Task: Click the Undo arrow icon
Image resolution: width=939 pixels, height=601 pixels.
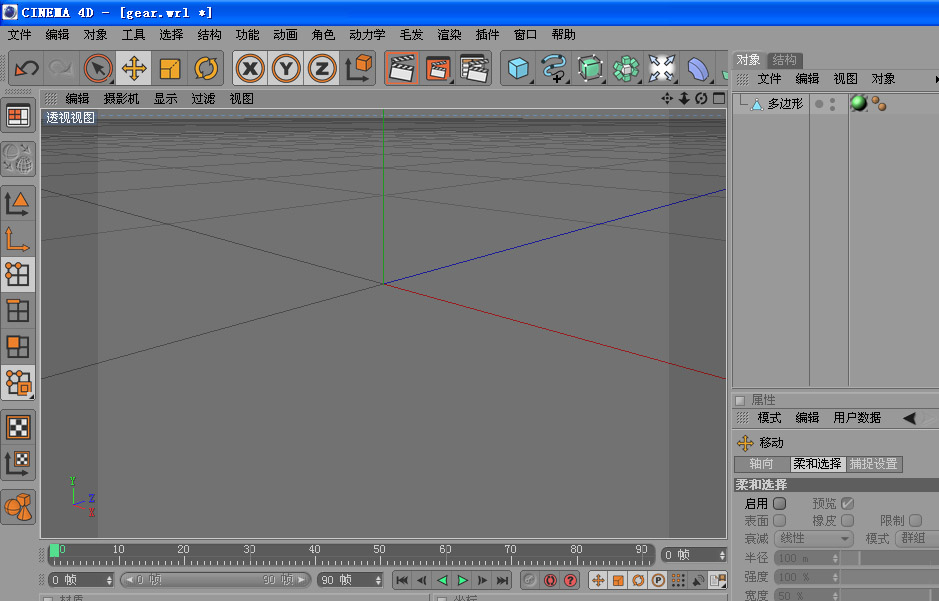Action: pos(26,68)
